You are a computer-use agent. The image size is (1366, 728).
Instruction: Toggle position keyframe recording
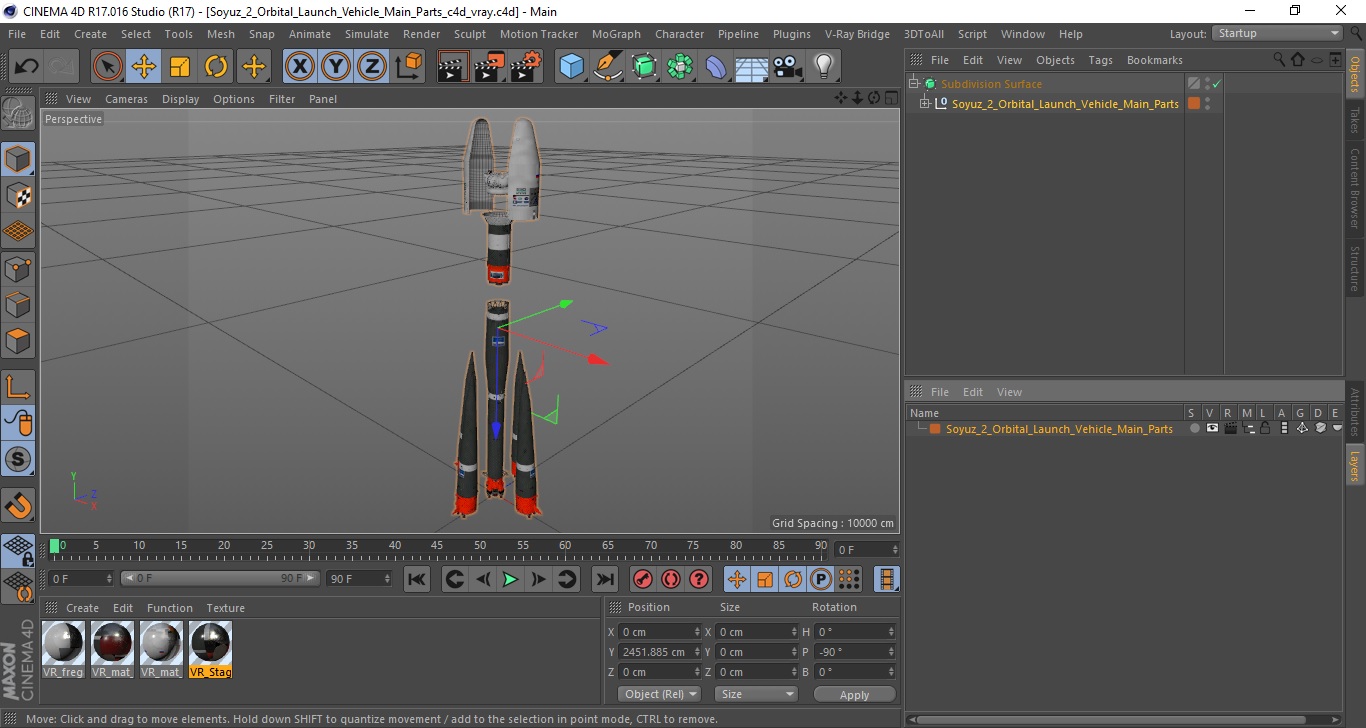[737, 578]
